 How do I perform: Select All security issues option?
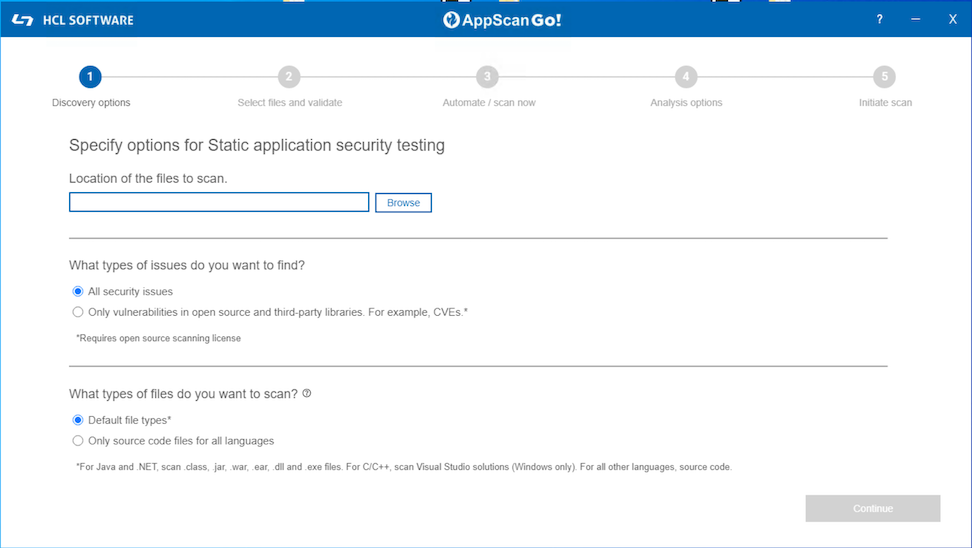click(78, 292)
